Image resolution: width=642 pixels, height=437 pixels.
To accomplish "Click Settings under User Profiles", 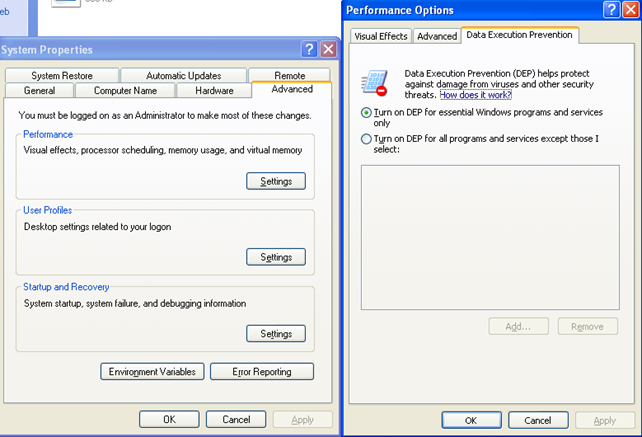I will 275,257.
